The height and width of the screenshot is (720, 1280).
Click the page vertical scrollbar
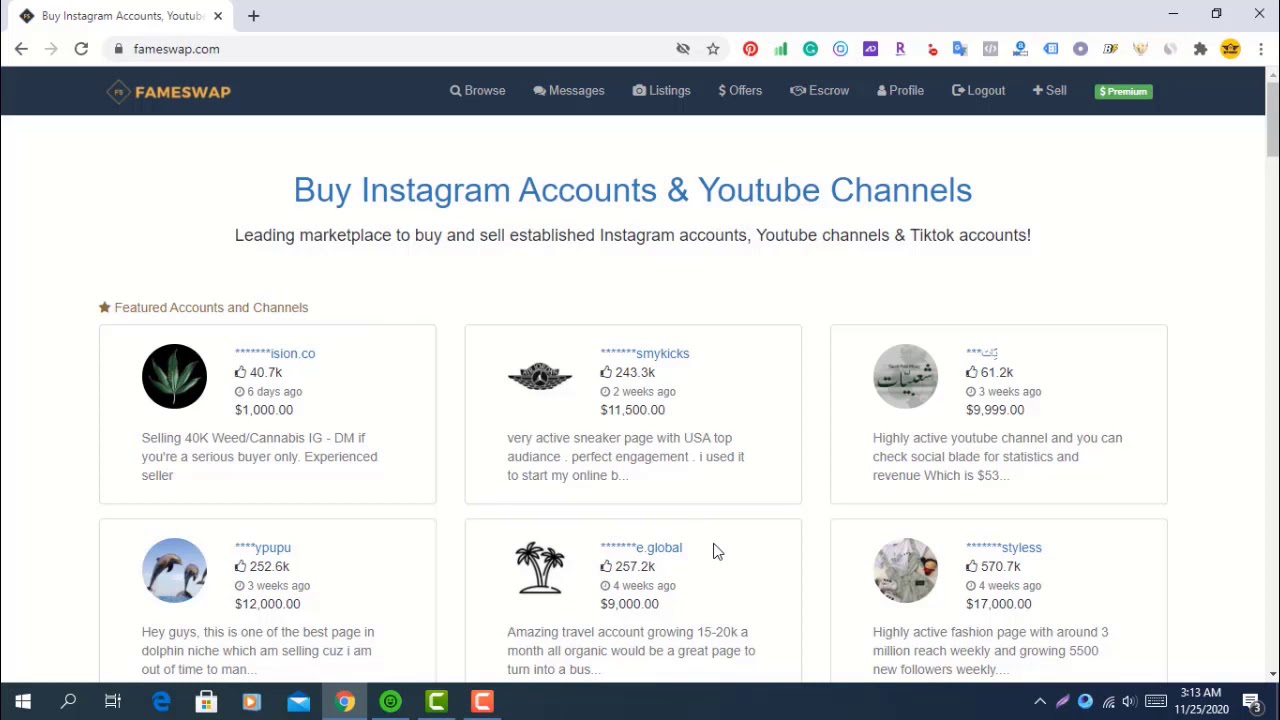click(x=1272, y=120)
